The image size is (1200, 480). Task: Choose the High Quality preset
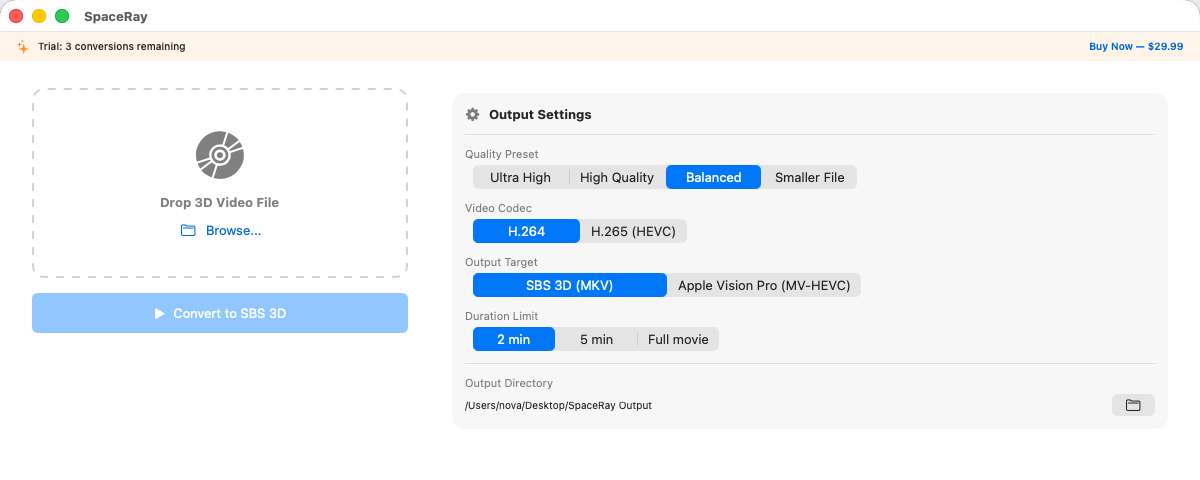click(x=616, y=178)
